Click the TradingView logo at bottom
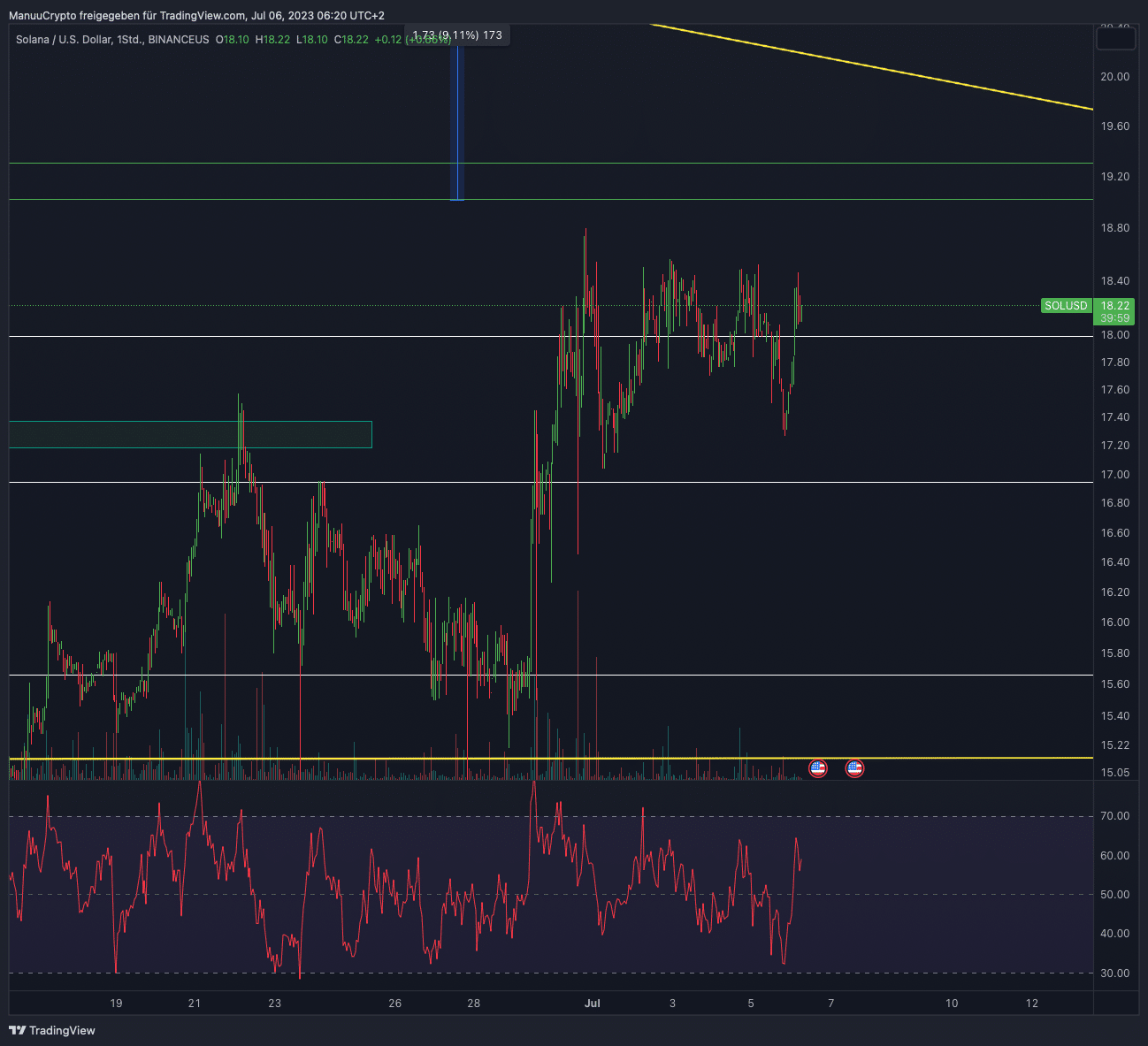 click(x=52, y=1030)
